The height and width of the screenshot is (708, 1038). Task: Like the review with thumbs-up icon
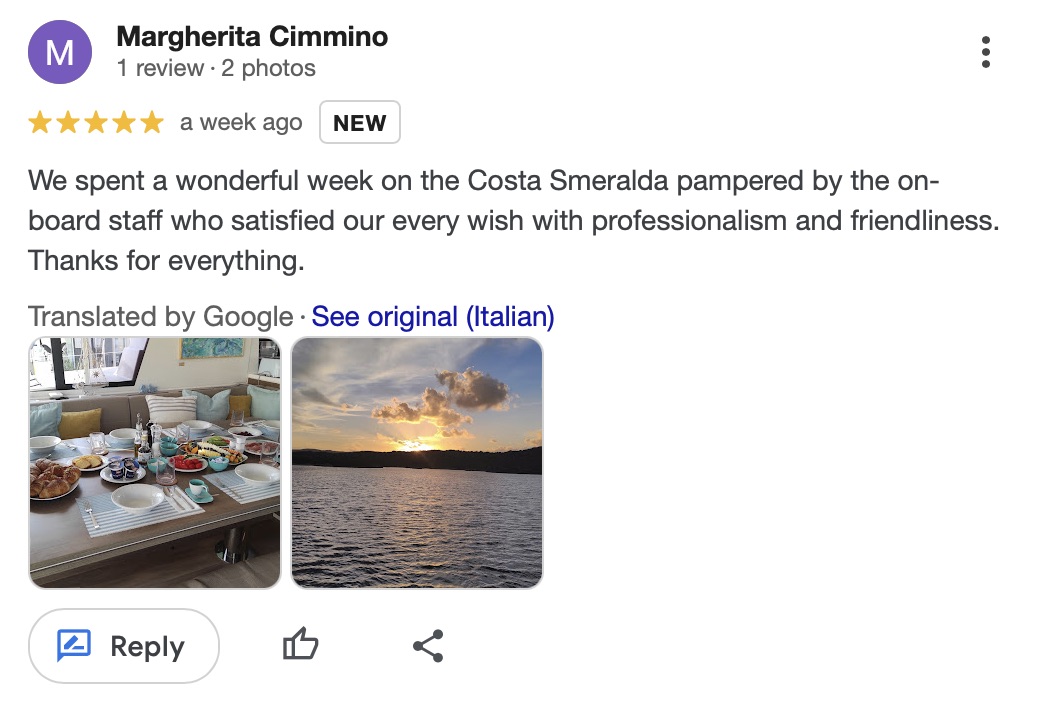[x=300, y=646]
